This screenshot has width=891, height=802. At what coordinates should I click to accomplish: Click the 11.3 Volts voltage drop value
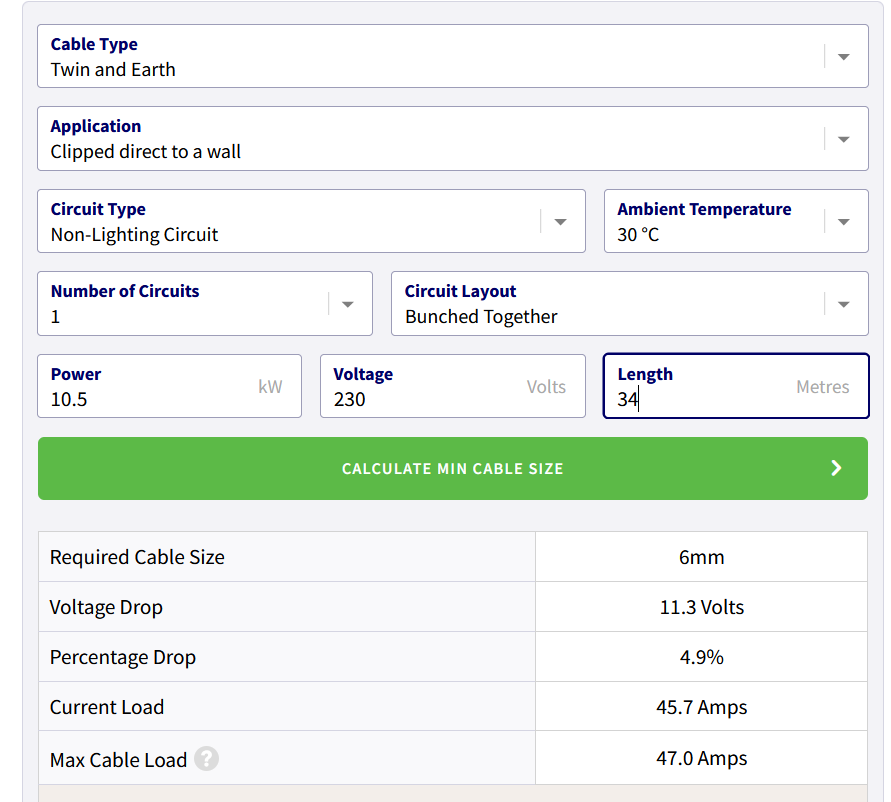tap(701, 607)
